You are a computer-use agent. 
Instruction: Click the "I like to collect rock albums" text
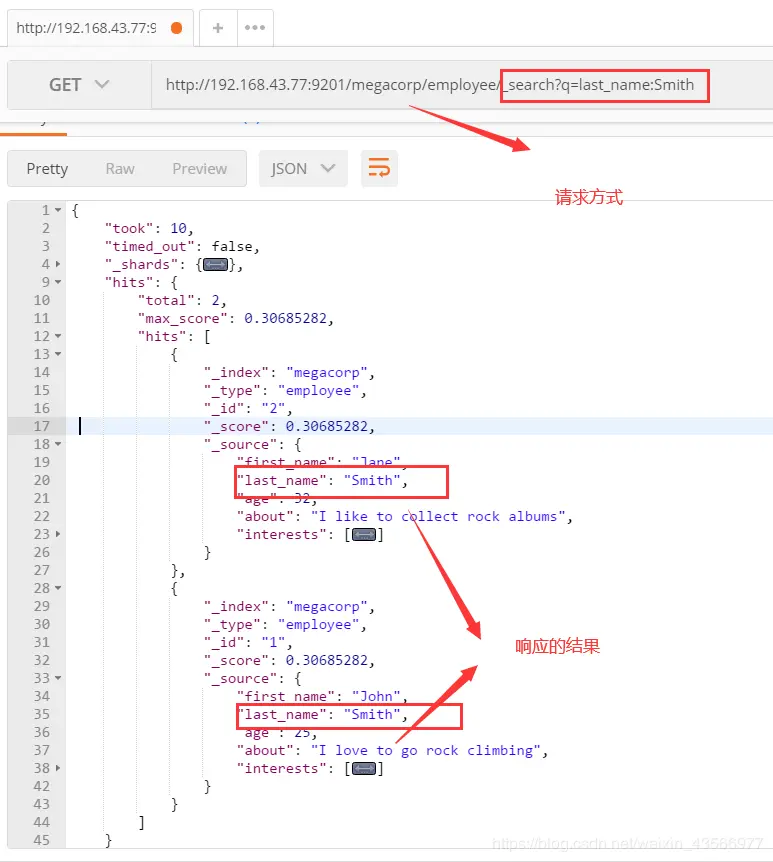point(438,516)
